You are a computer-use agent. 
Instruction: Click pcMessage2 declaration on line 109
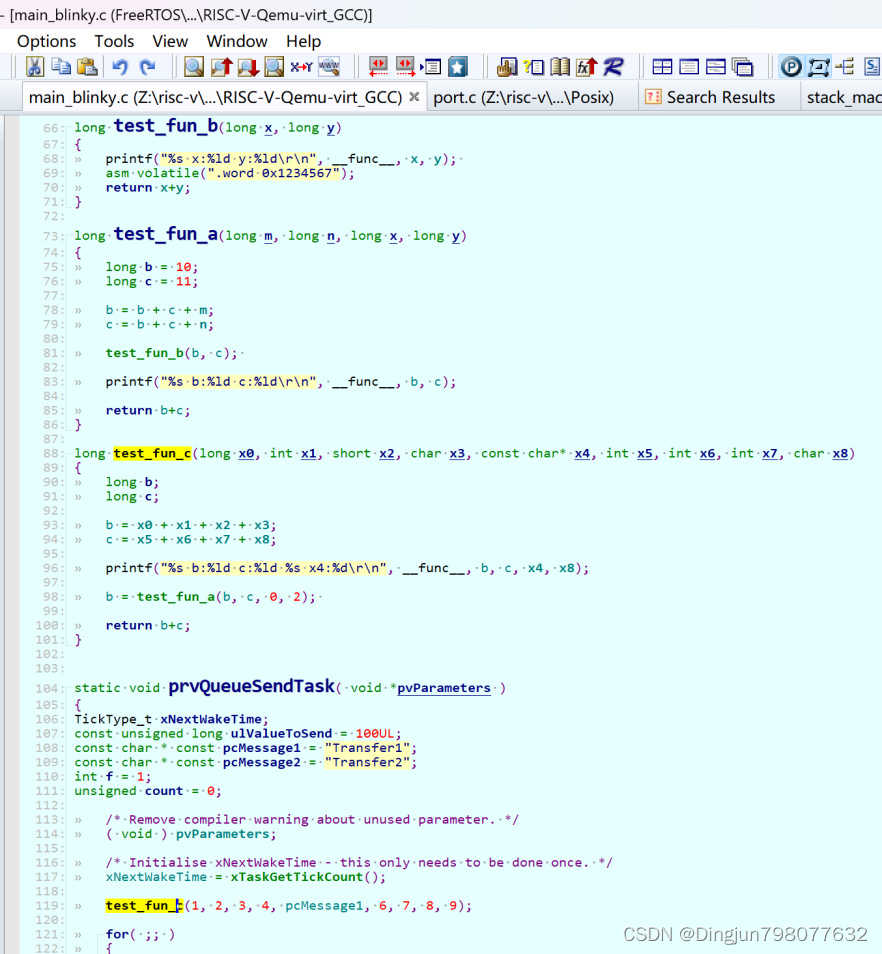click(x=262, y=762)
